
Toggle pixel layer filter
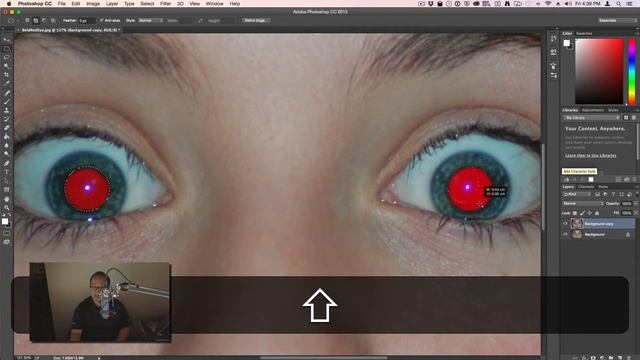click(597, 194)
